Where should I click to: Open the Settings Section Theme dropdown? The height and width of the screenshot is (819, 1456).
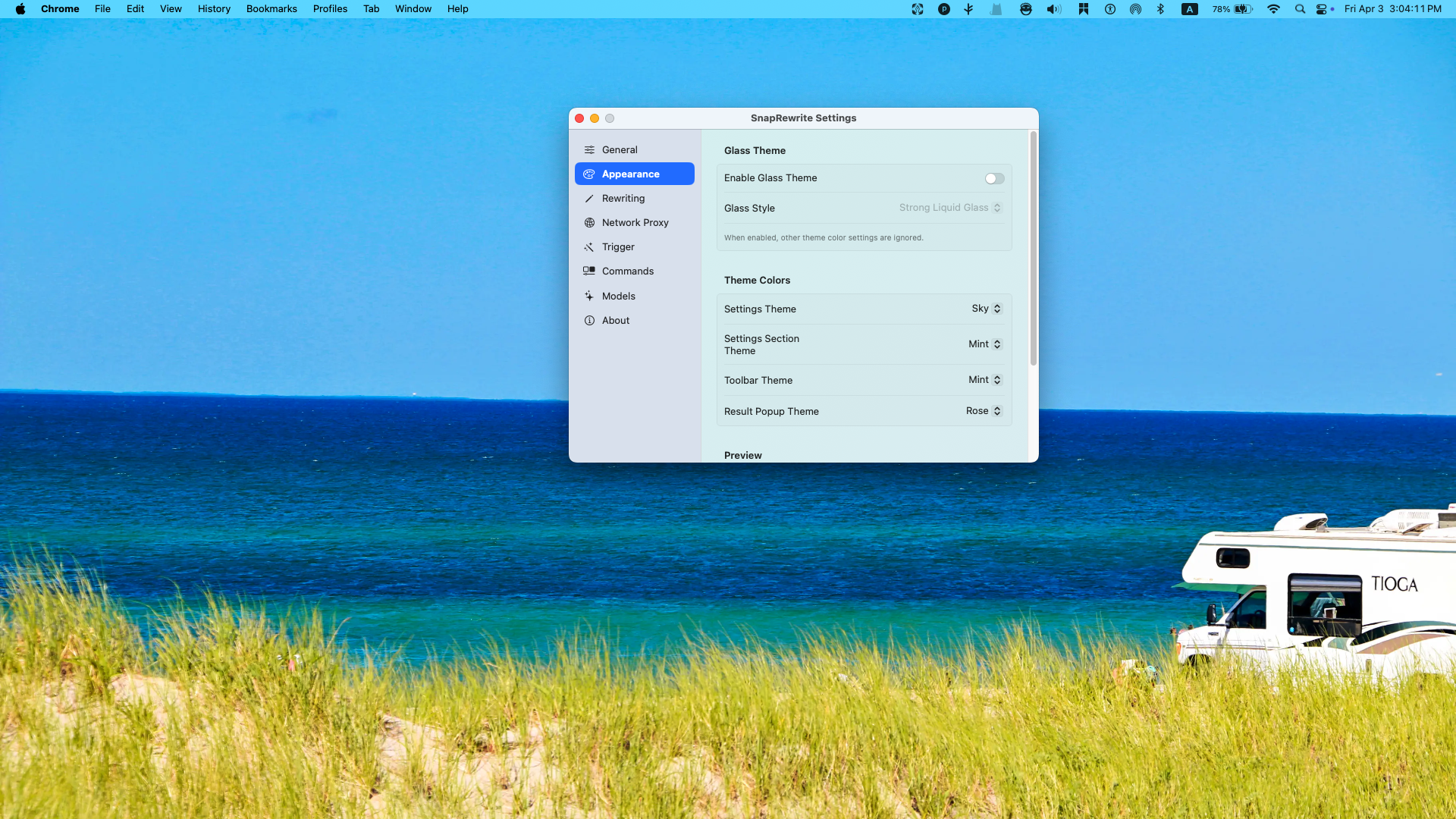tap(985, 344)
